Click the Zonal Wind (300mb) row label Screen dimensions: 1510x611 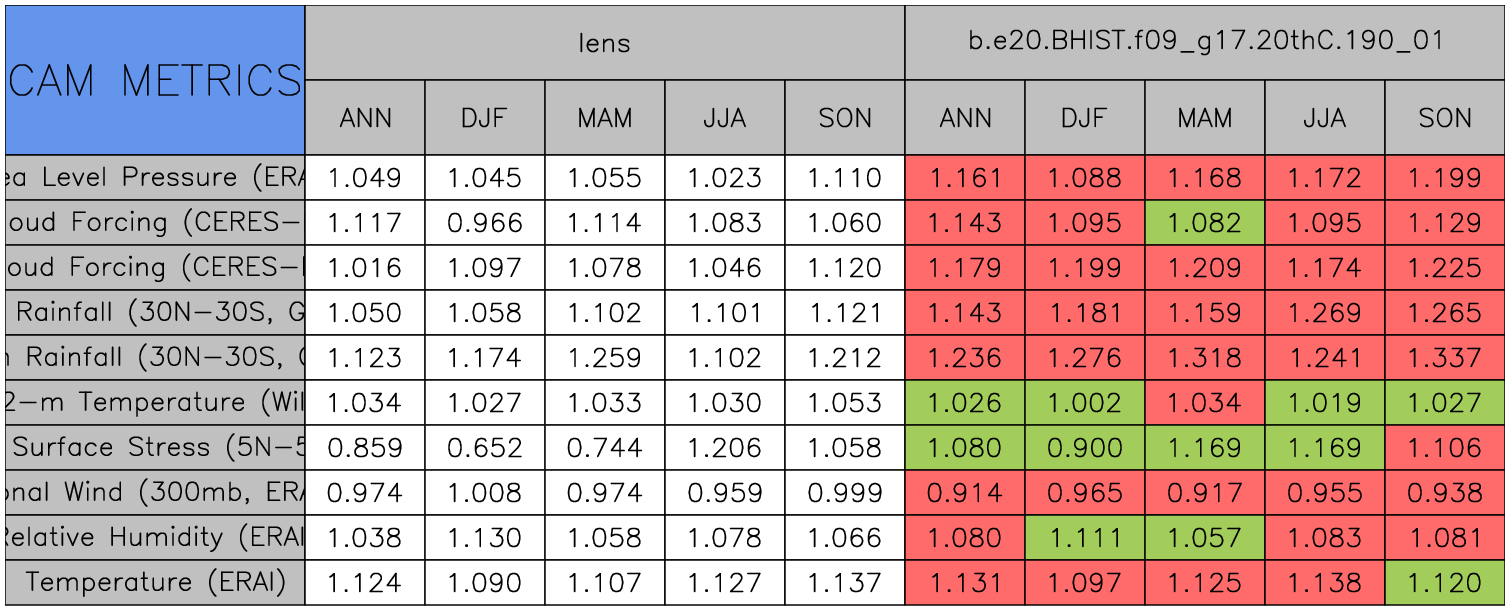[x=155, y=492]
